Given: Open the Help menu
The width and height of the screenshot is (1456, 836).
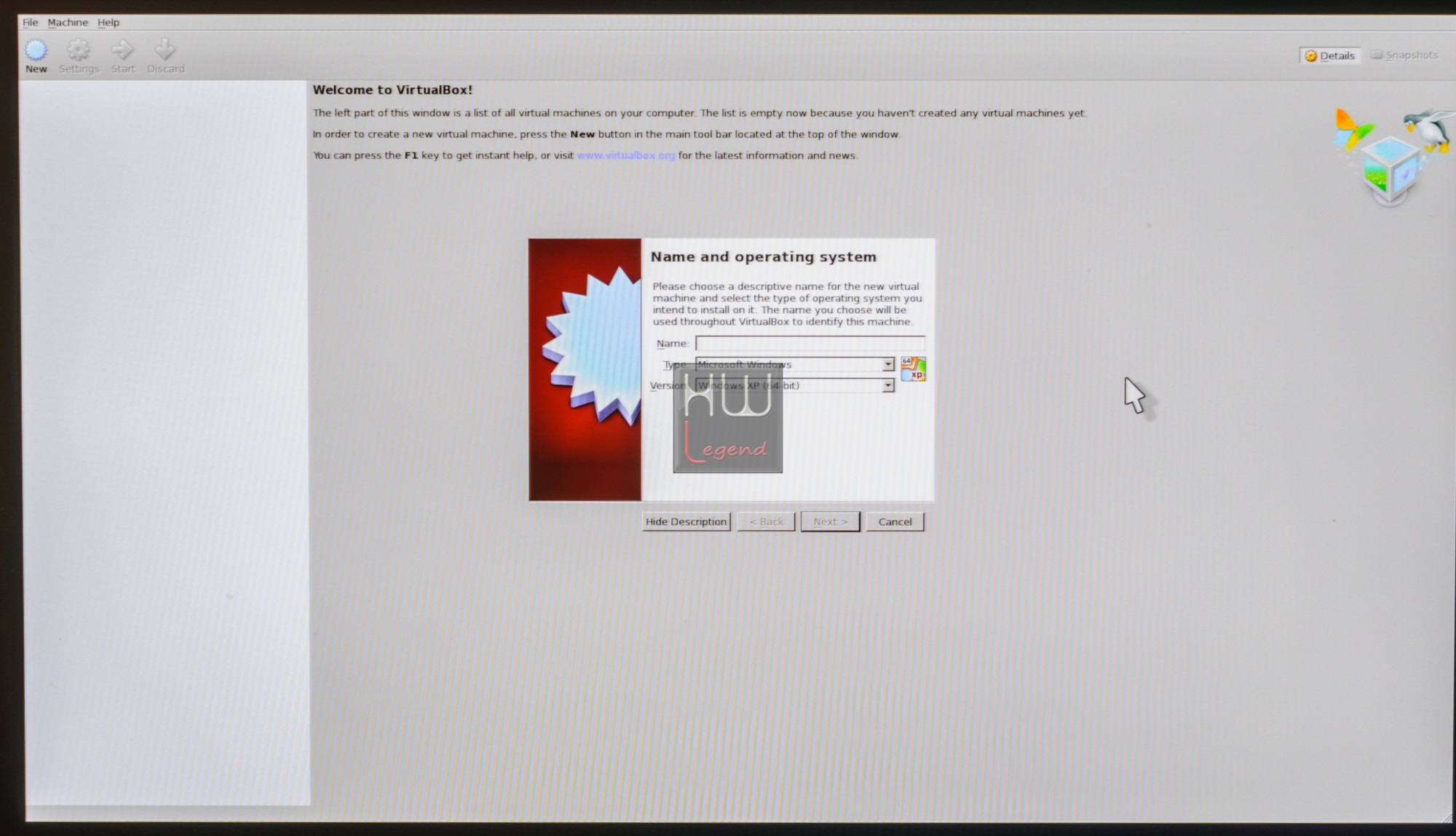Looking at the screenshot, I should pyautogui.click(x=108, y=23).
